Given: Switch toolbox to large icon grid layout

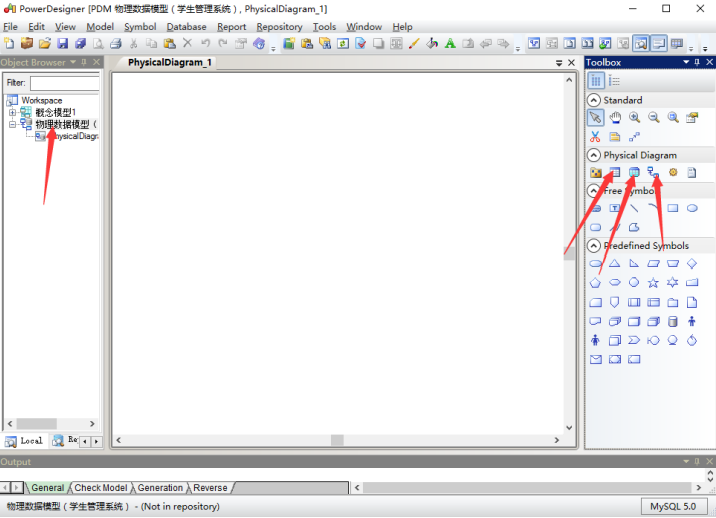Looking at the screenshot, I should [596, 81].
